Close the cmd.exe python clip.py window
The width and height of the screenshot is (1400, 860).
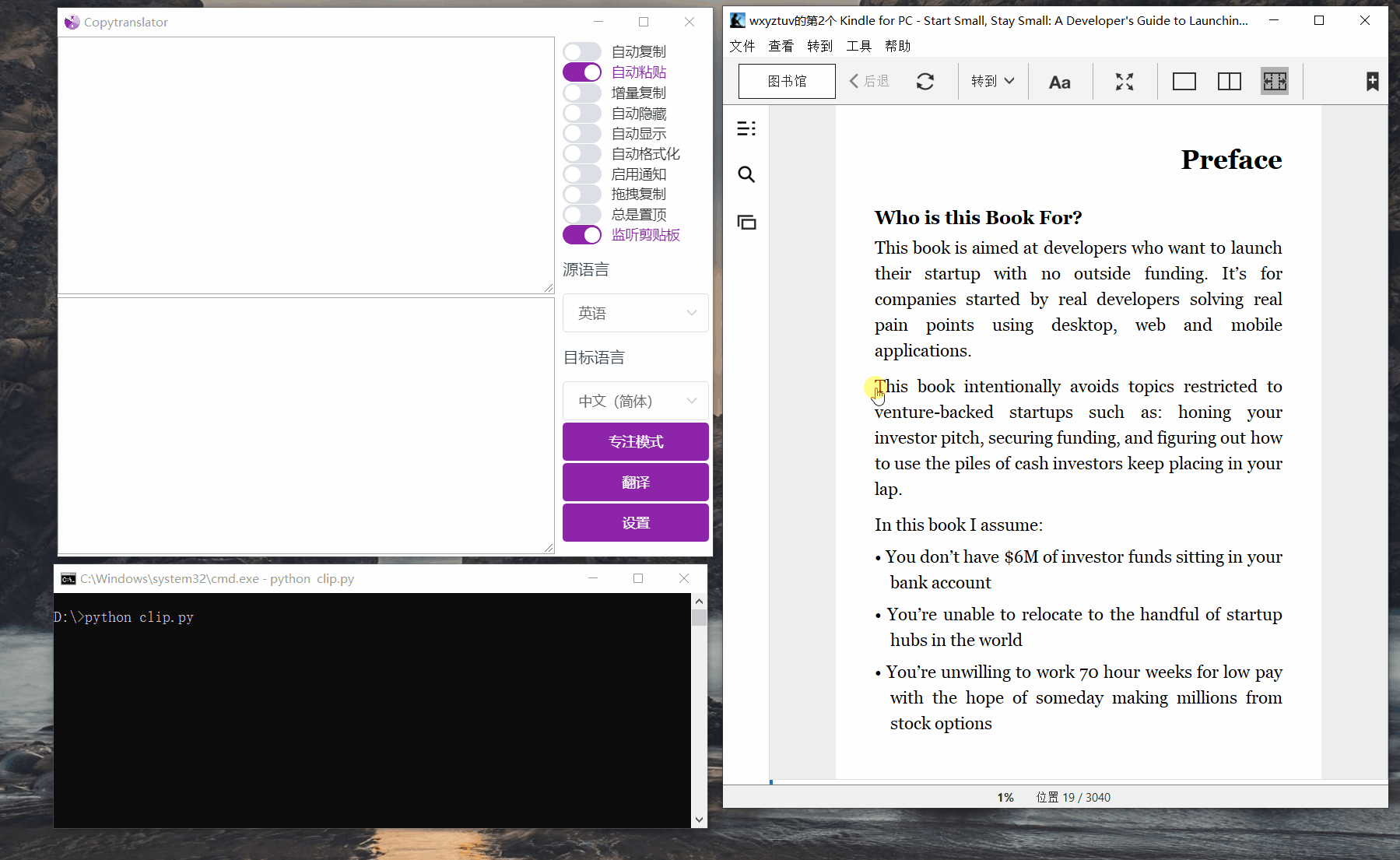click(x=684, y=578)
